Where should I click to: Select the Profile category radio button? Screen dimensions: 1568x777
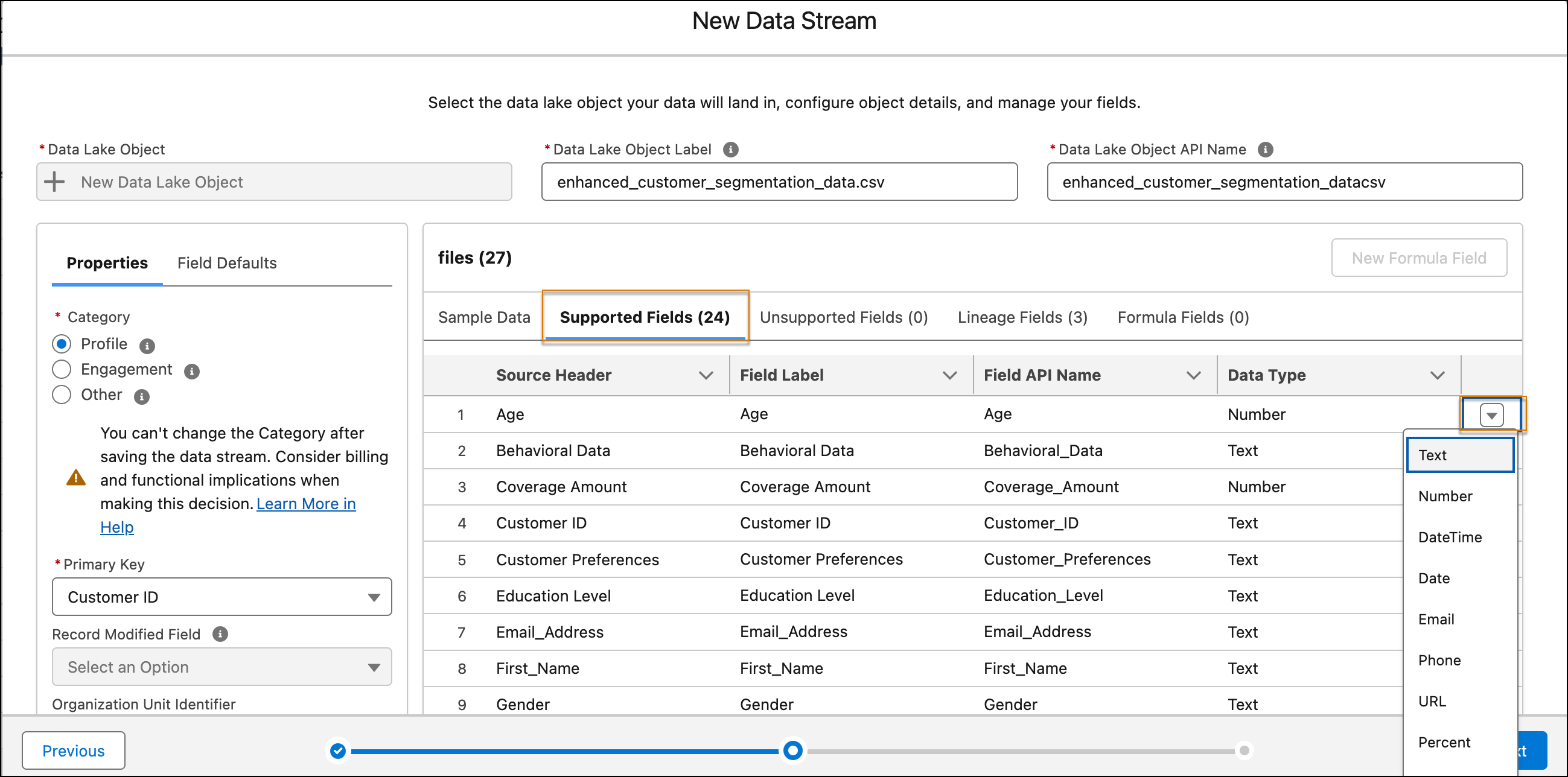click(62, 344)
